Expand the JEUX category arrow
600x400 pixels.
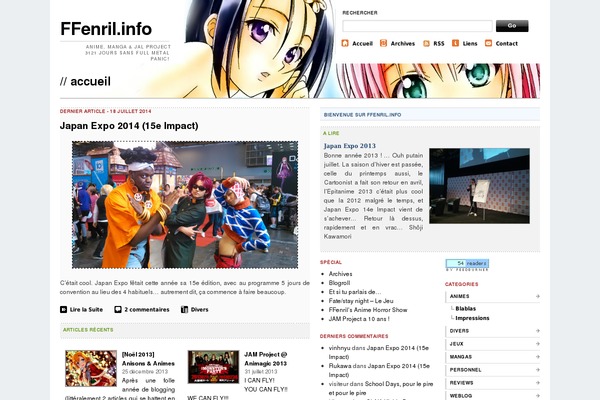click(x=537, y=344)
